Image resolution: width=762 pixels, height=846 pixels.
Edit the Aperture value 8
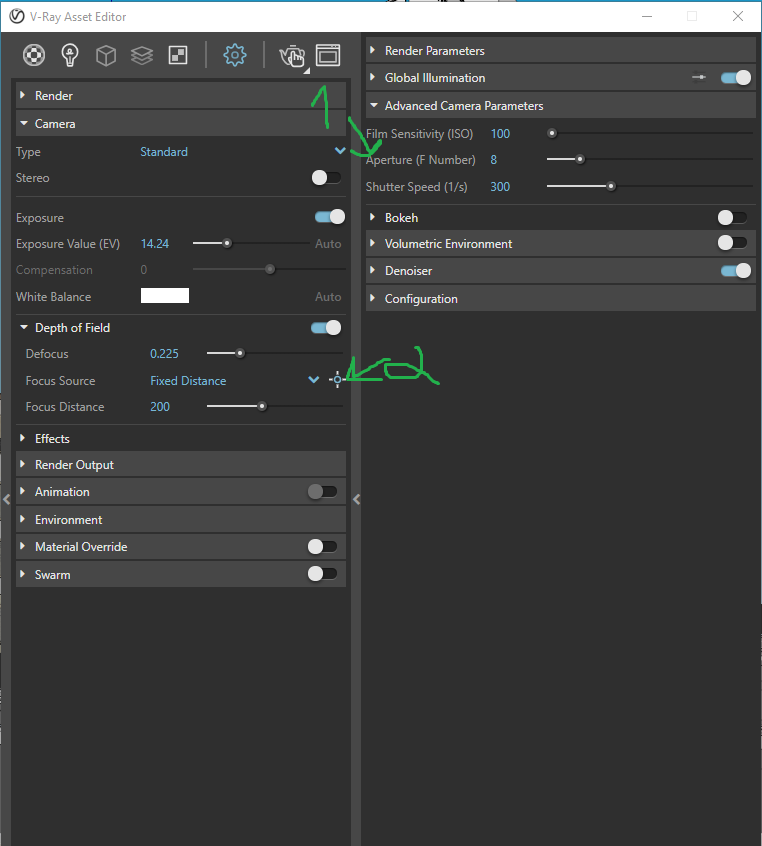point(493,160)
